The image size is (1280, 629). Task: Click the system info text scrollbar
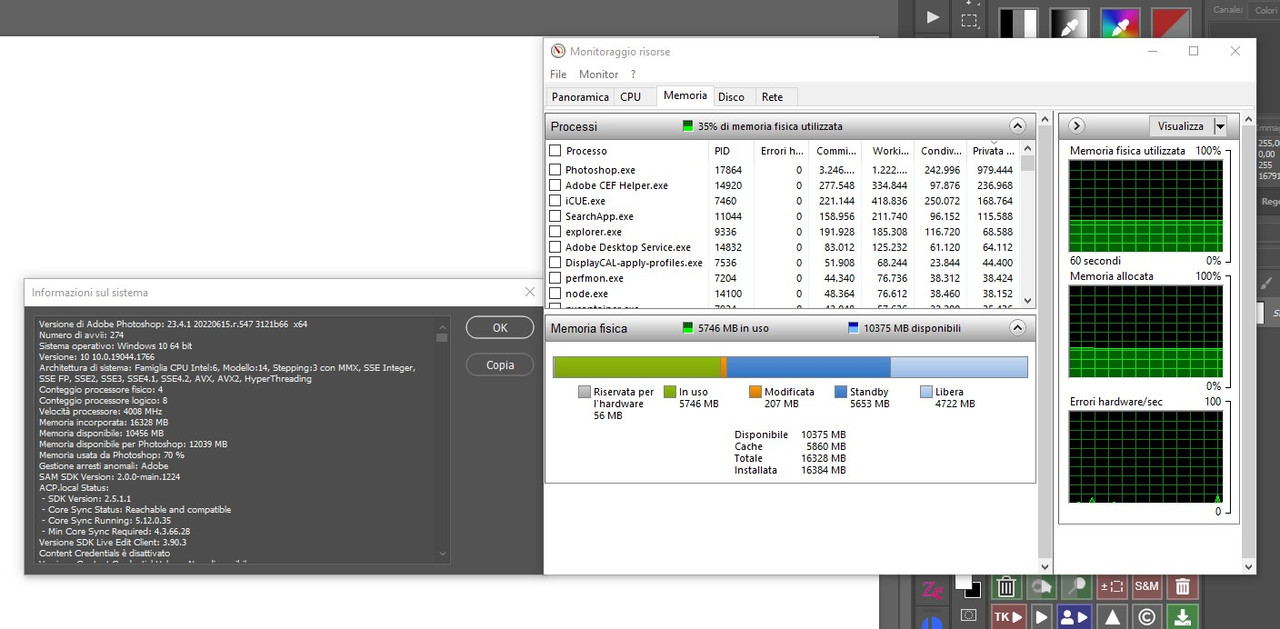coord(441,440)
